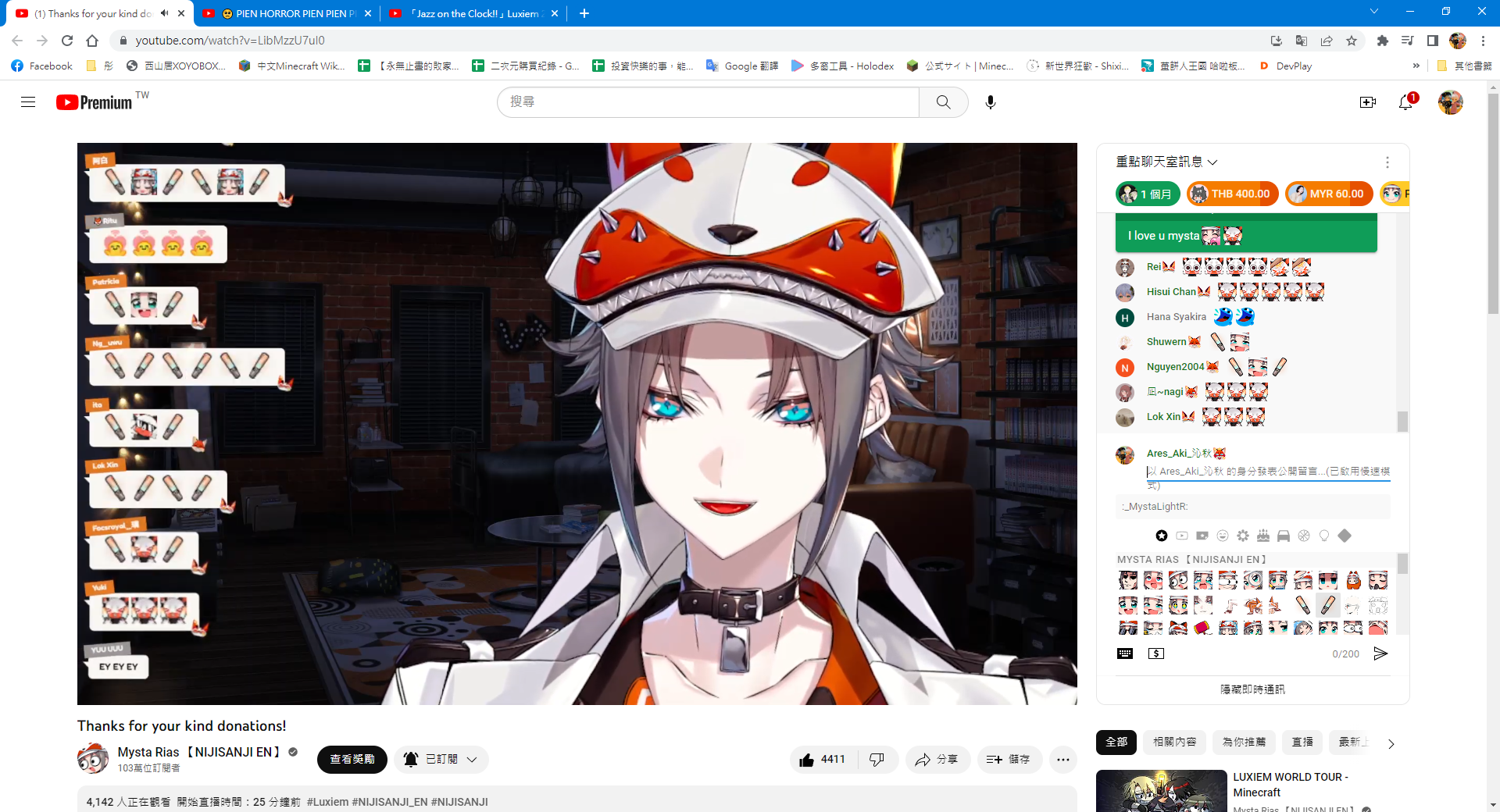Mute the first tab's speaker icon
Screen dimensions: 1500x812
(164, 13)
